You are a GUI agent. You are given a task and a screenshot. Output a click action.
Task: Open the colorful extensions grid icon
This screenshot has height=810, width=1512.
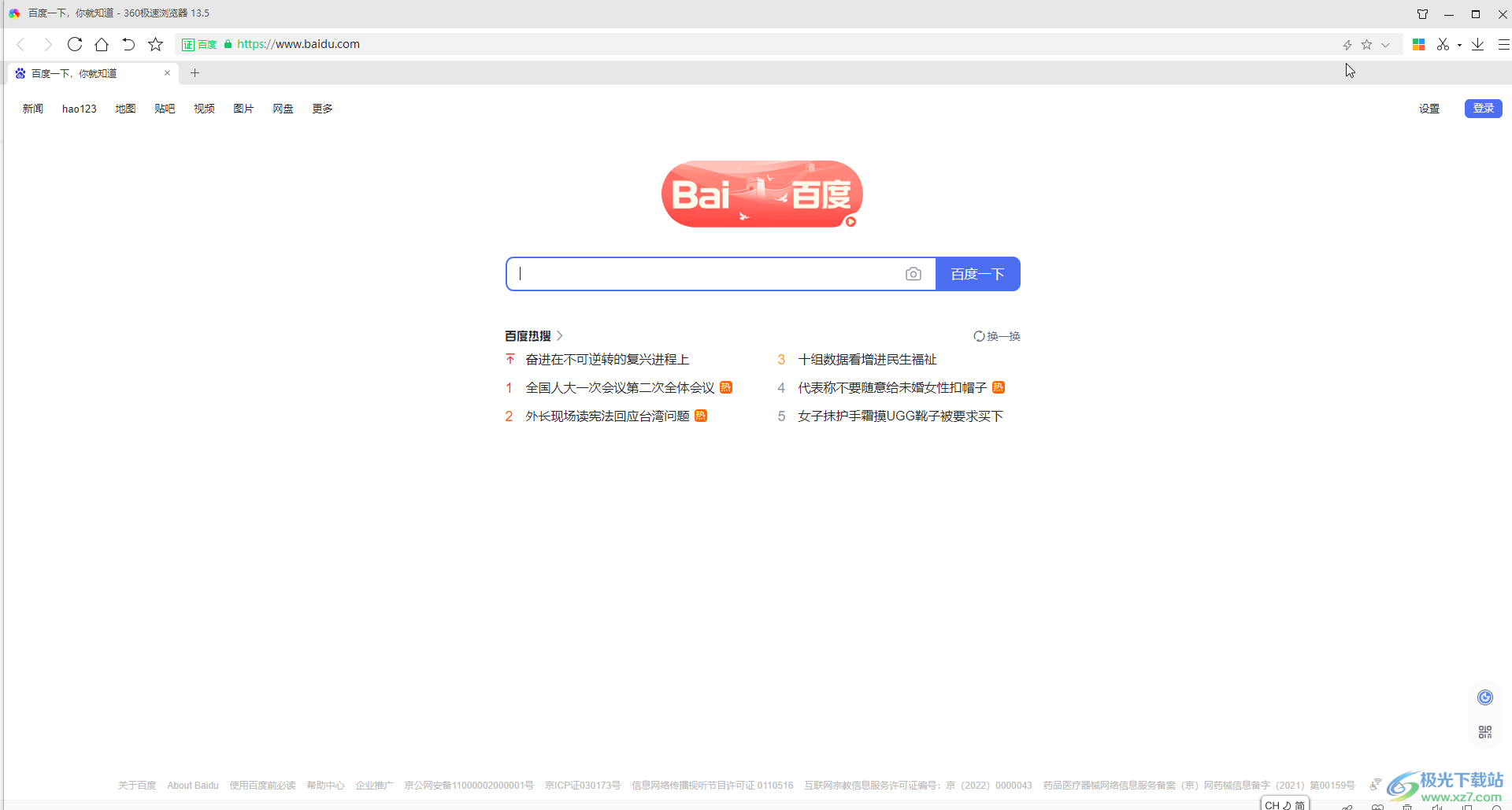(1419, 45)
